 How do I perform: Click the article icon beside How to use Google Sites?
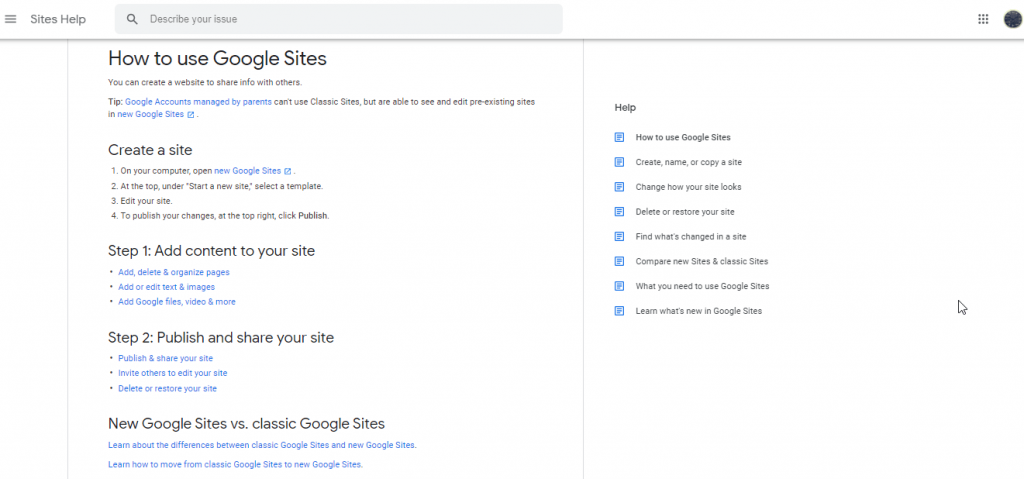(x=619, y=137)
